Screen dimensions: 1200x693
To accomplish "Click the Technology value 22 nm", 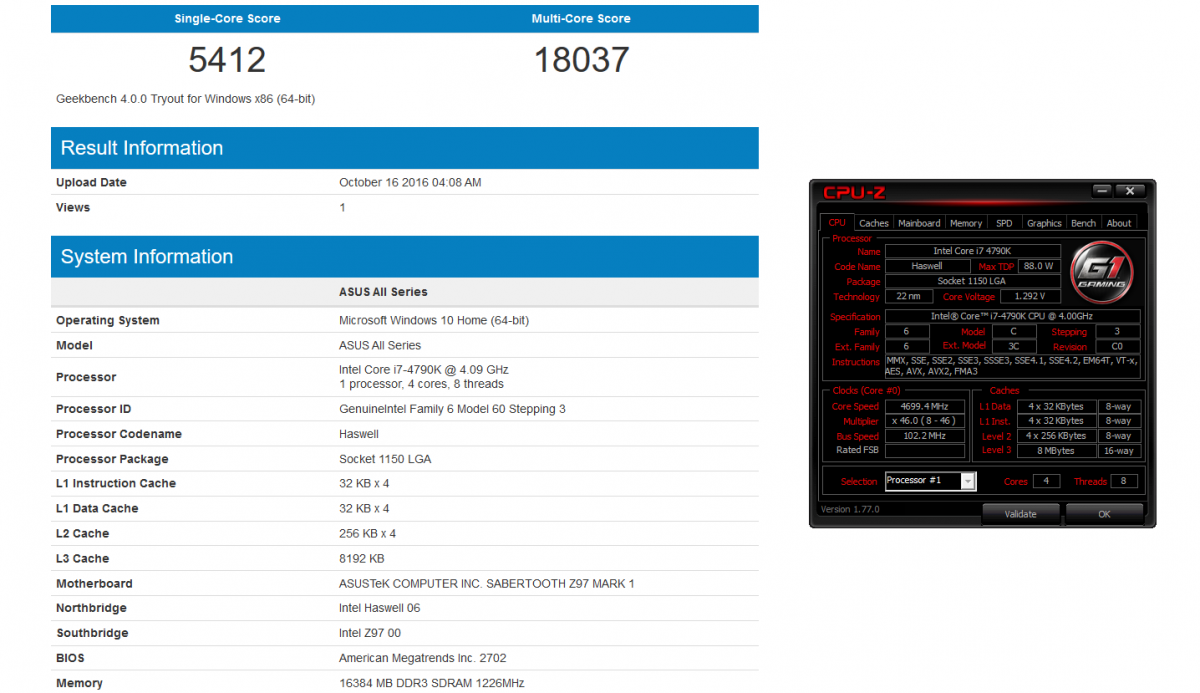I will click(909, 296).
